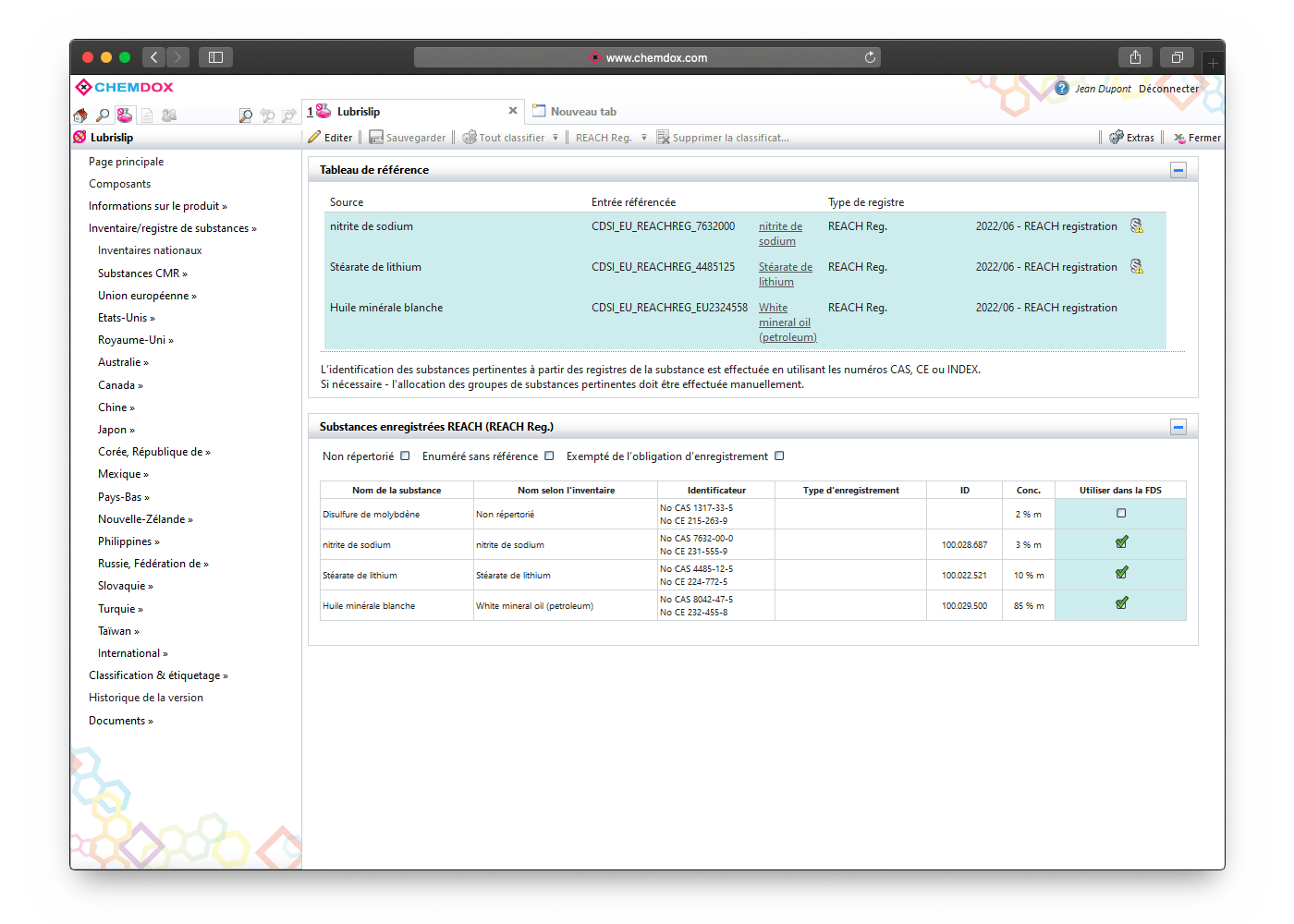Expand Classification & étiquetage
The width and height of the screenshot is (1294, 924).
[x=158, y=675]
